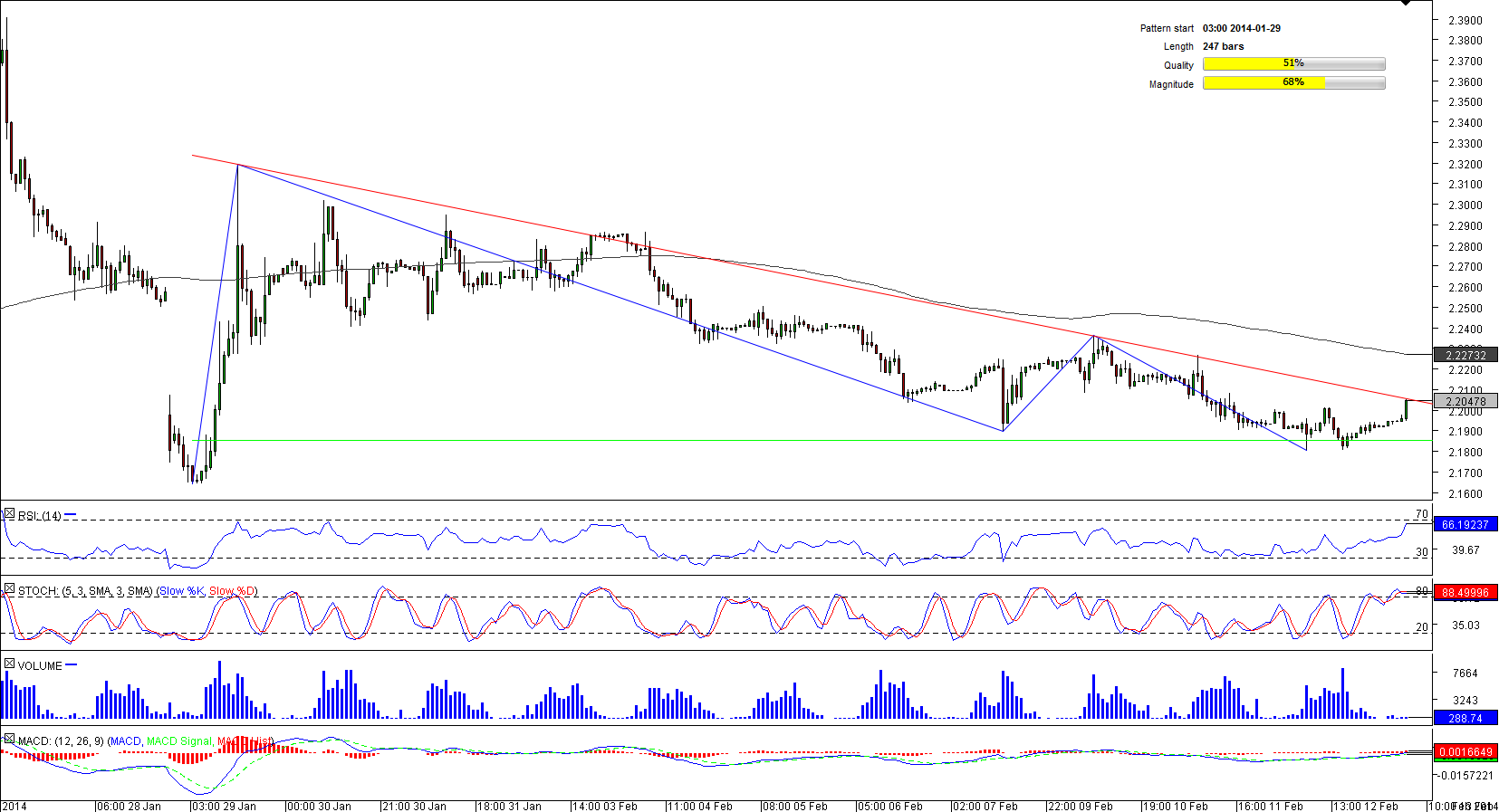Image resolution: width=1499 pixels, height=812 pixels.
Task: Click the Pattern start date 03:00 2014-01-29
Action: tap(1241, 28)
